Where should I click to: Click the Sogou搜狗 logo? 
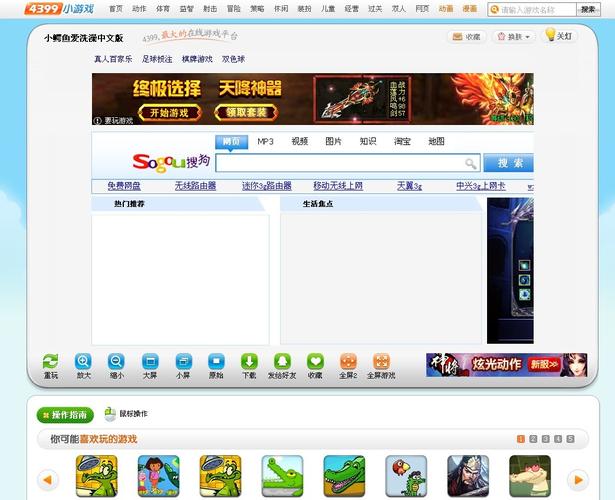pos(171,162)
